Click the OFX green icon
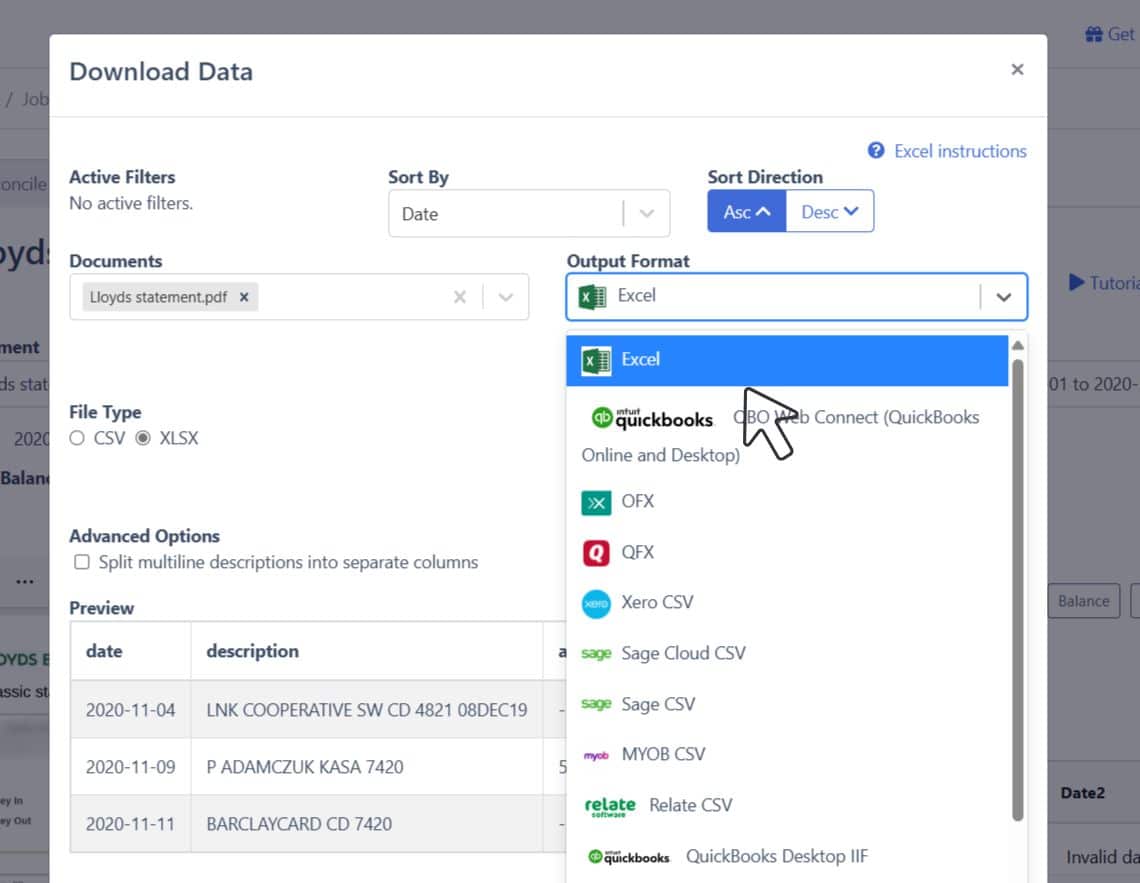Viewport: 1140px width, 883px height. 596,502
